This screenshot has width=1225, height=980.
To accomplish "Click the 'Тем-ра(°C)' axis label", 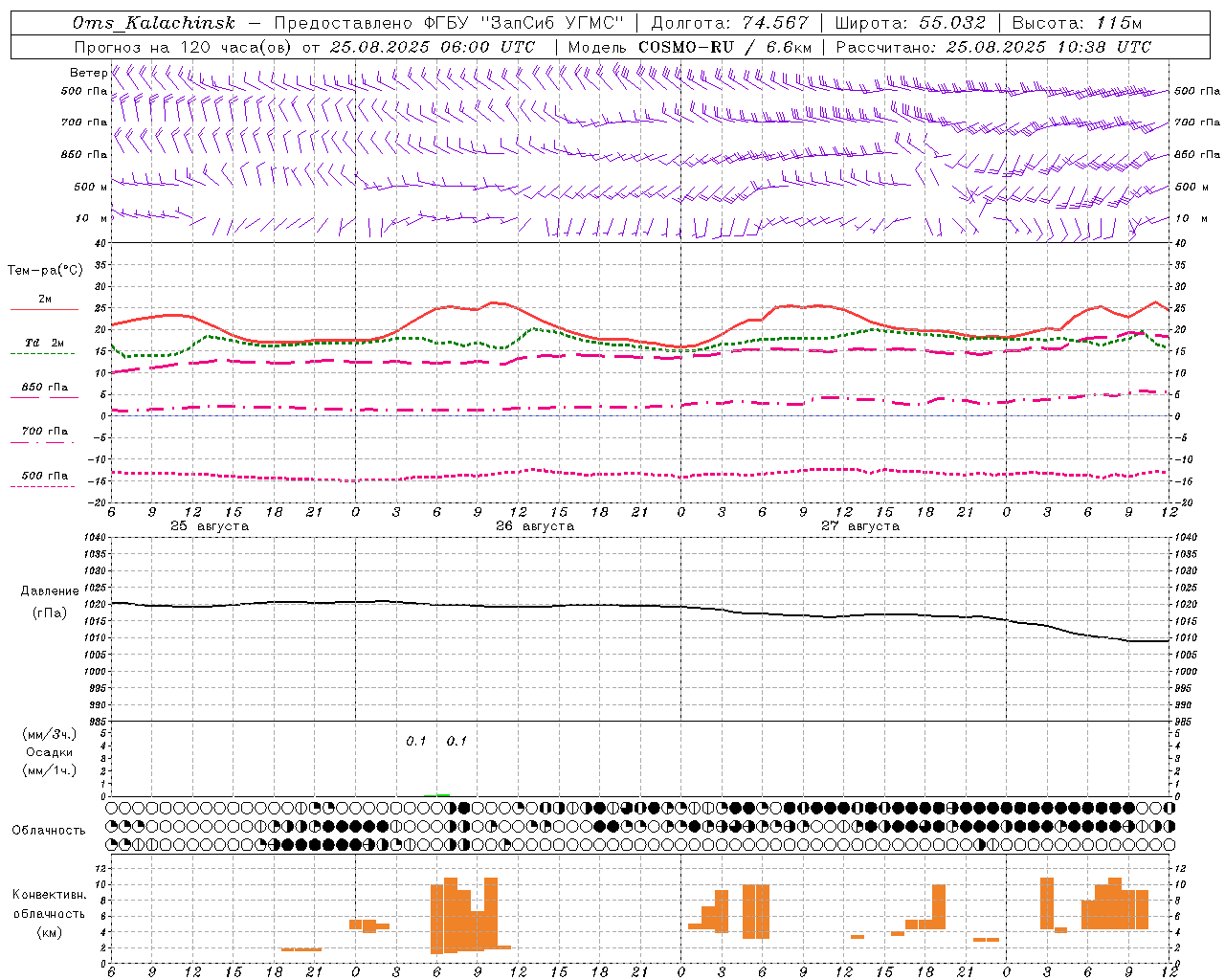I will pos(46,271).
